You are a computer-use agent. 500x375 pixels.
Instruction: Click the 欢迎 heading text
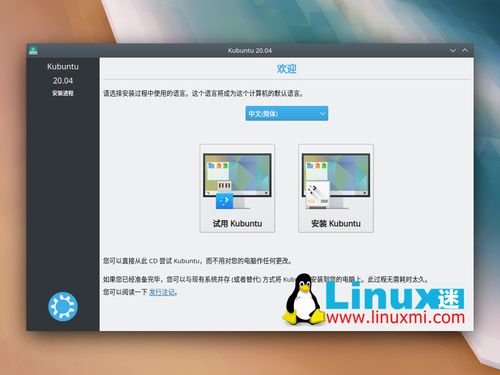coord(286,69)
